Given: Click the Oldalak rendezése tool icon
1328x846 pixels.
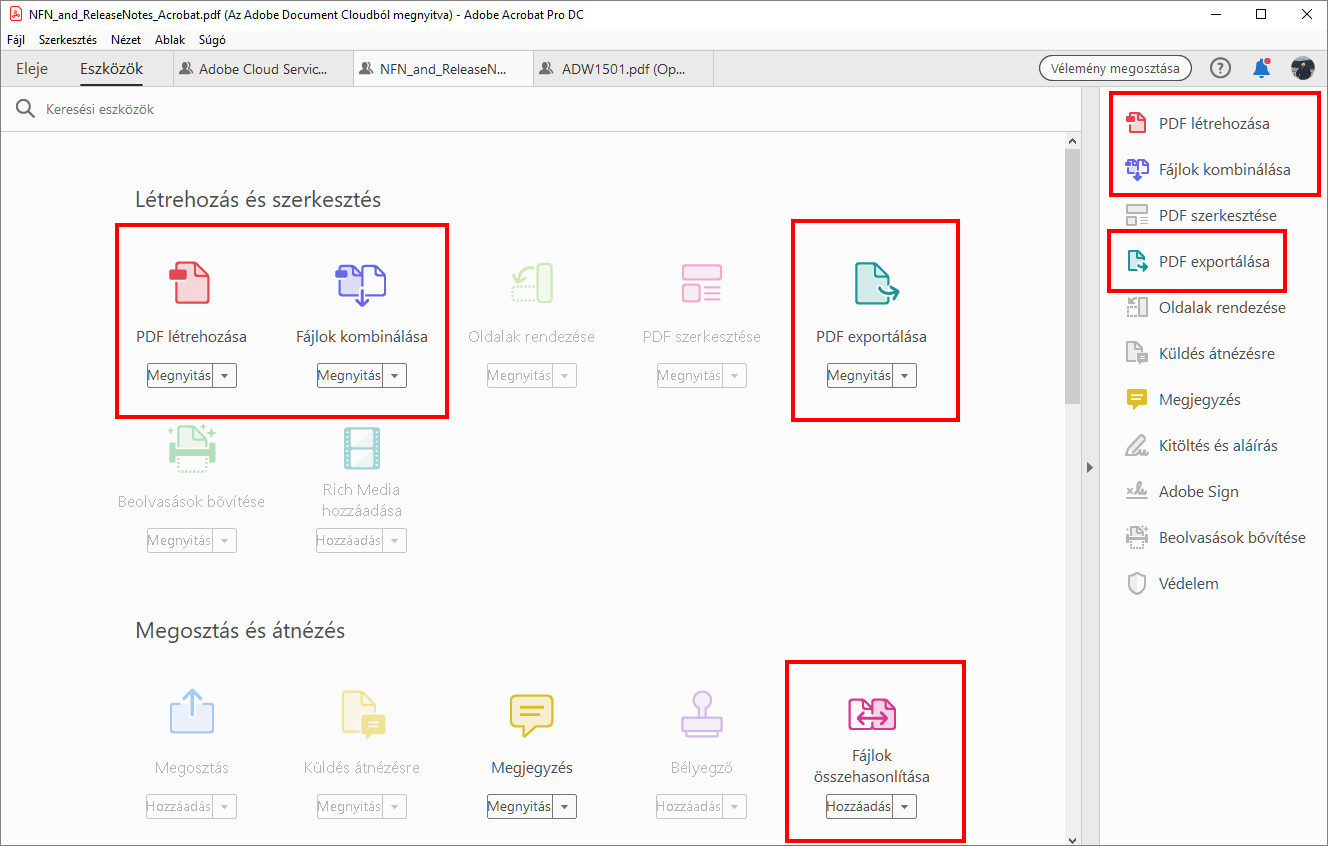Looking at the screenshot, I should point(531,283).
